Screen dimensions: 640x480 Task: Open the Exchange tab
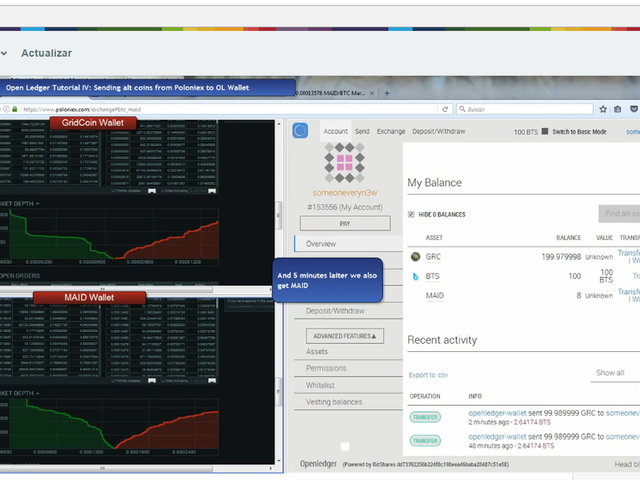[x=391, y=131]
